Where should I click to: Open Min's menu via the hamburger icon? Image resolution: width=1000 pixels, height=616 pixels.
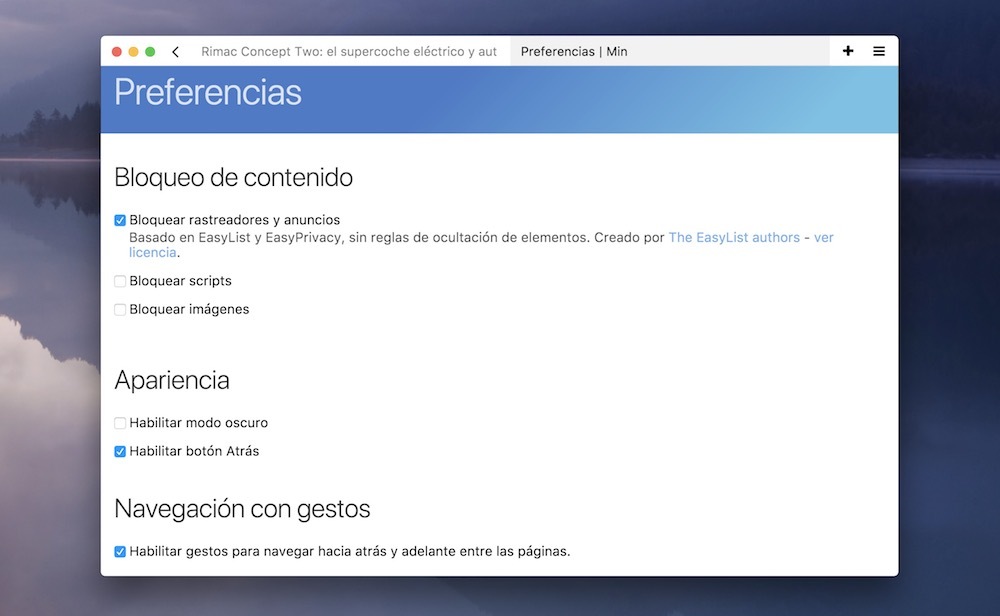[878, 50]
